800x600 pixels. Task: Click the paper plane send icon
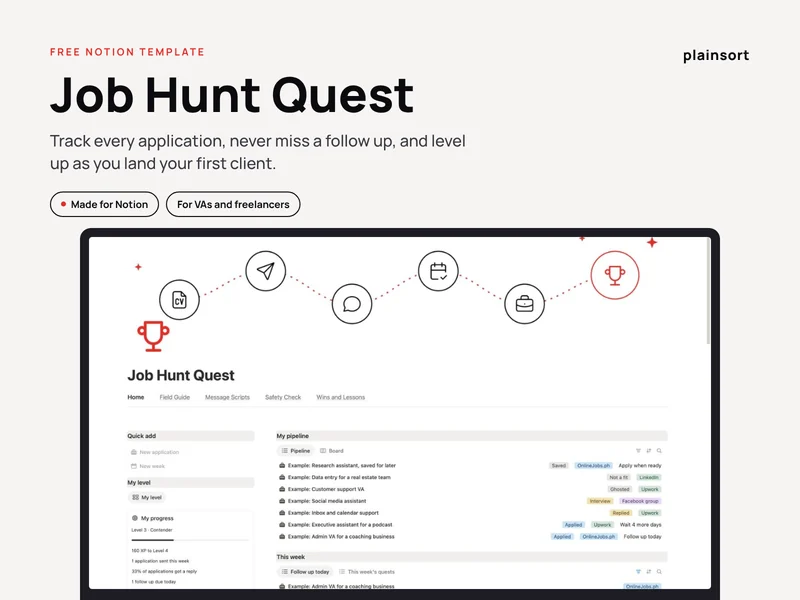tap(265, 271)
